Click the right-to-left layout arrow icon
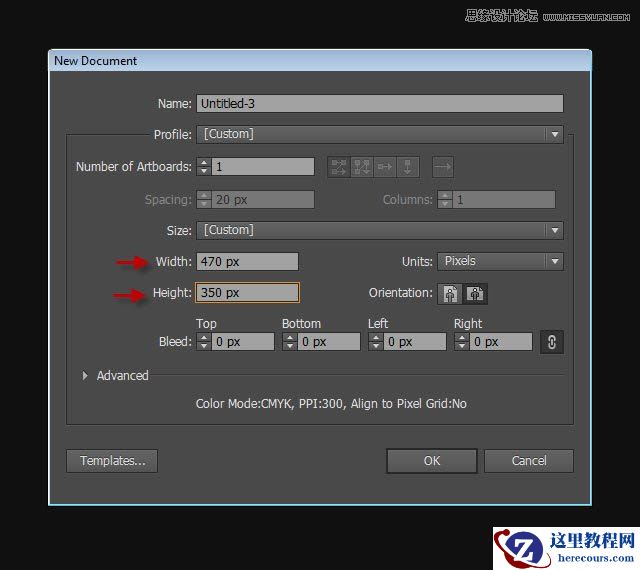This screenshot has width=640, height=570. point(443,167)
